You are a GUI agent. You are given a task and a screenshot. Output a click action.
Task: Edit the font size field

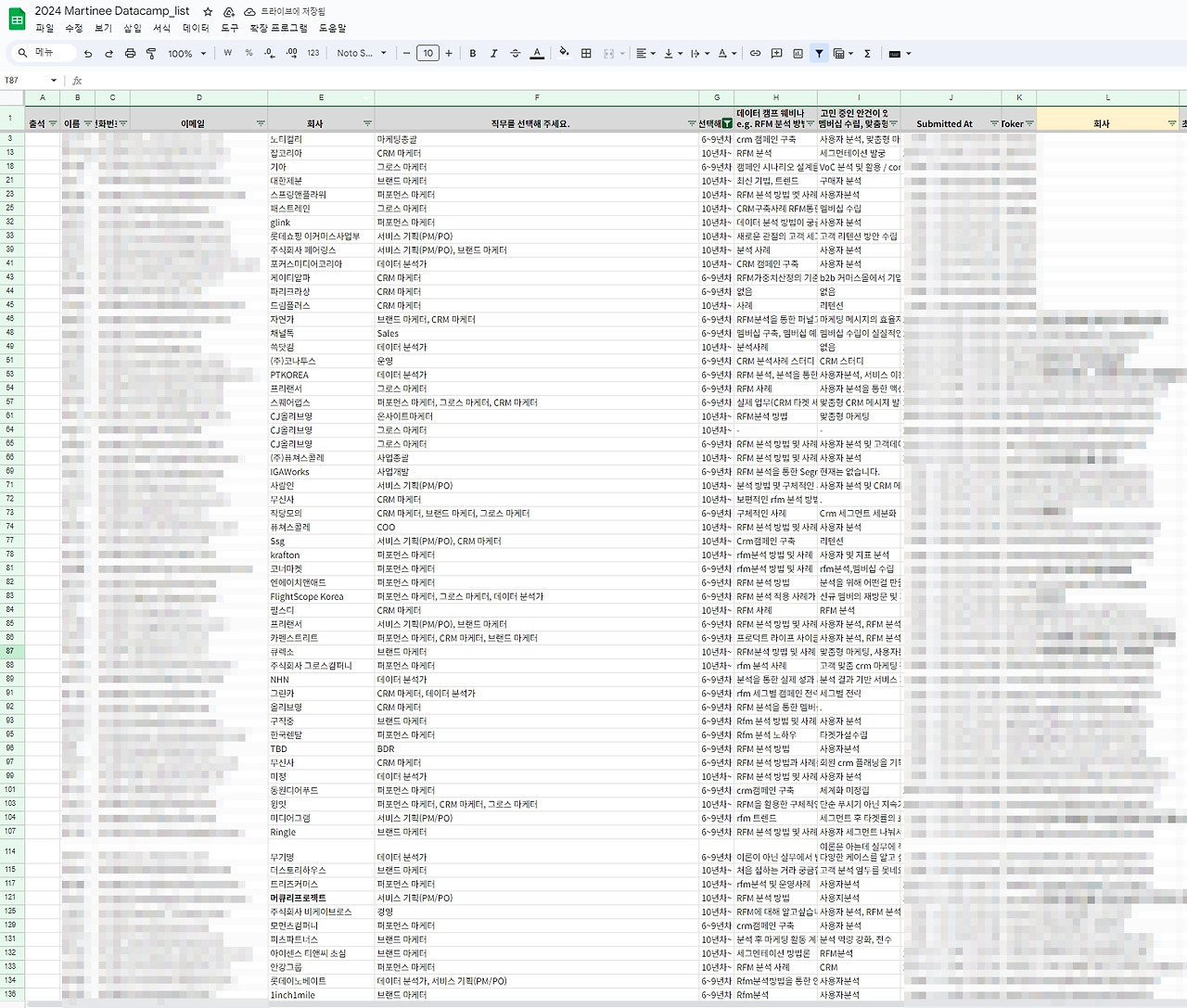[428, 54]
